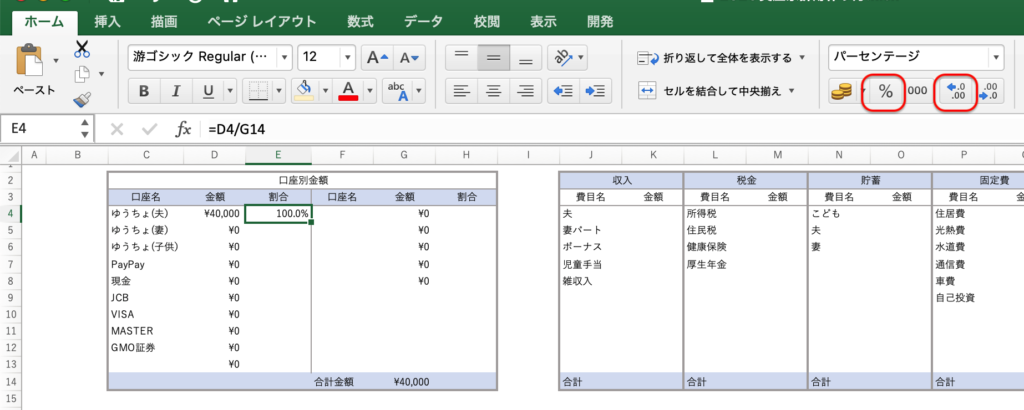The height and width of the screenshot is (410, 1024).
Task: Toggle bold formatting
Action: pos(144,92)
